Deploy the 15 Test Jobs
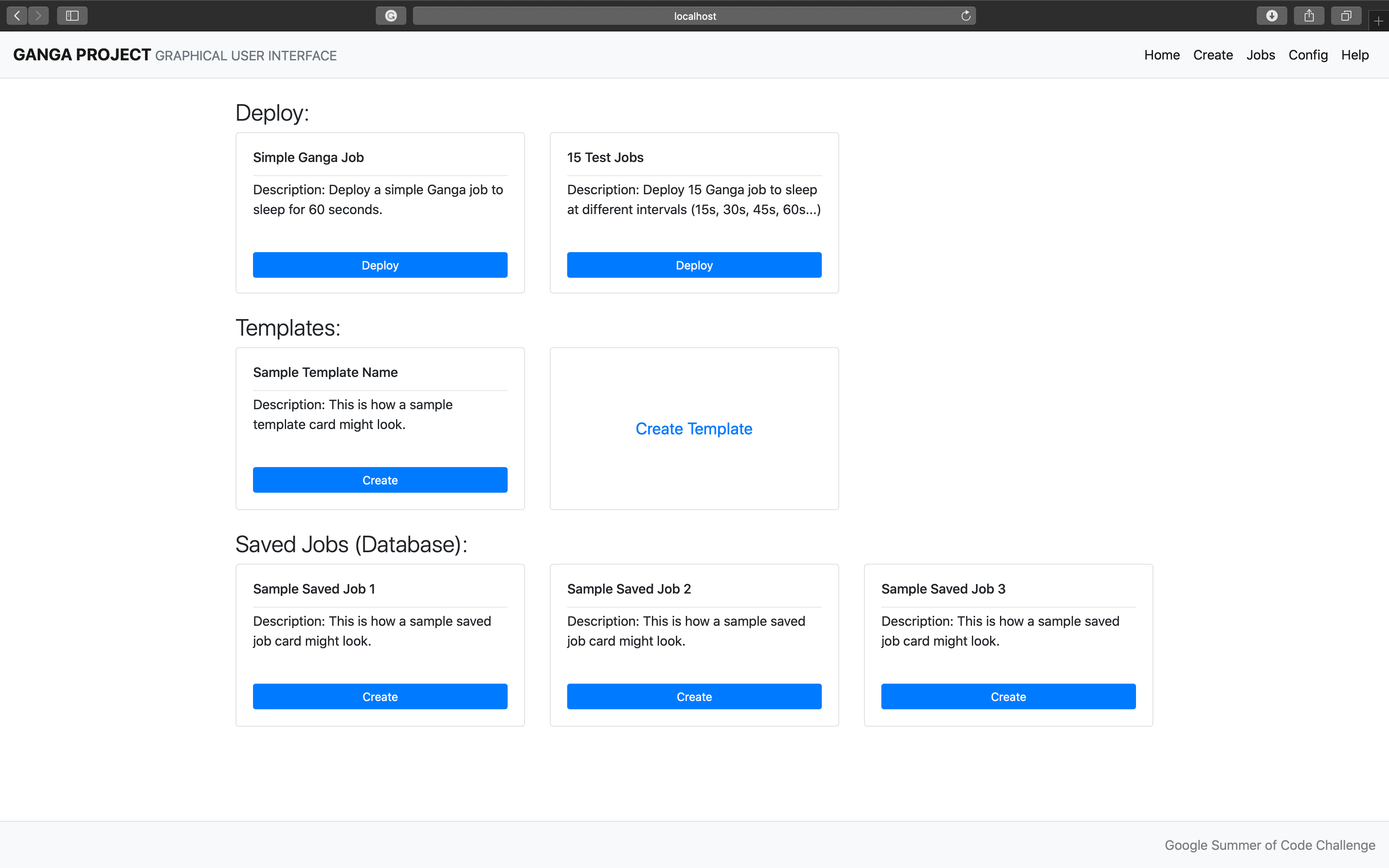 [694, 265]
